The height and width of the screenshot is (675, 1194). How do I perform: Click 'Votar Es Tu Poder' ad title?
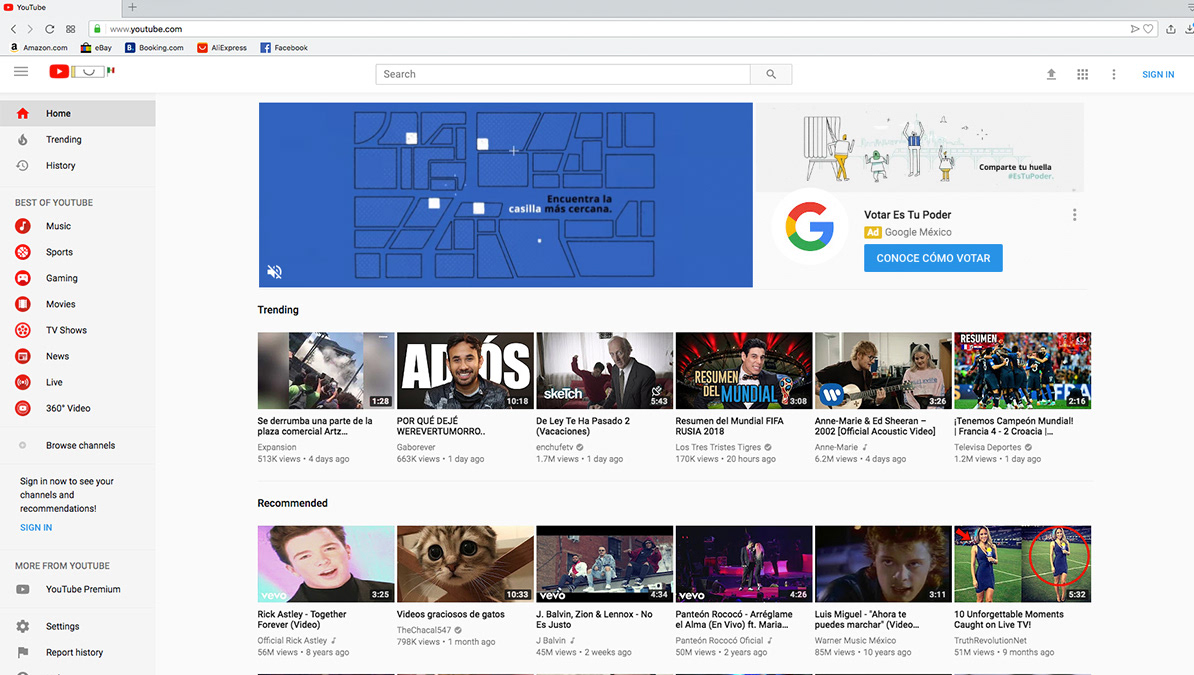(907, 215)
